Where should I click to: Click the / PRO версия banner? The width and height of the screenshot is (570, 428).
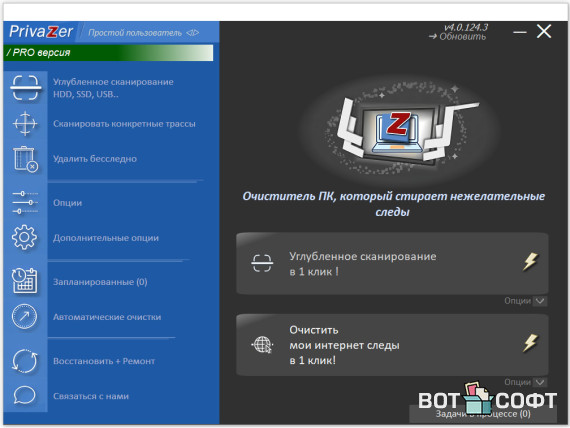108,53
